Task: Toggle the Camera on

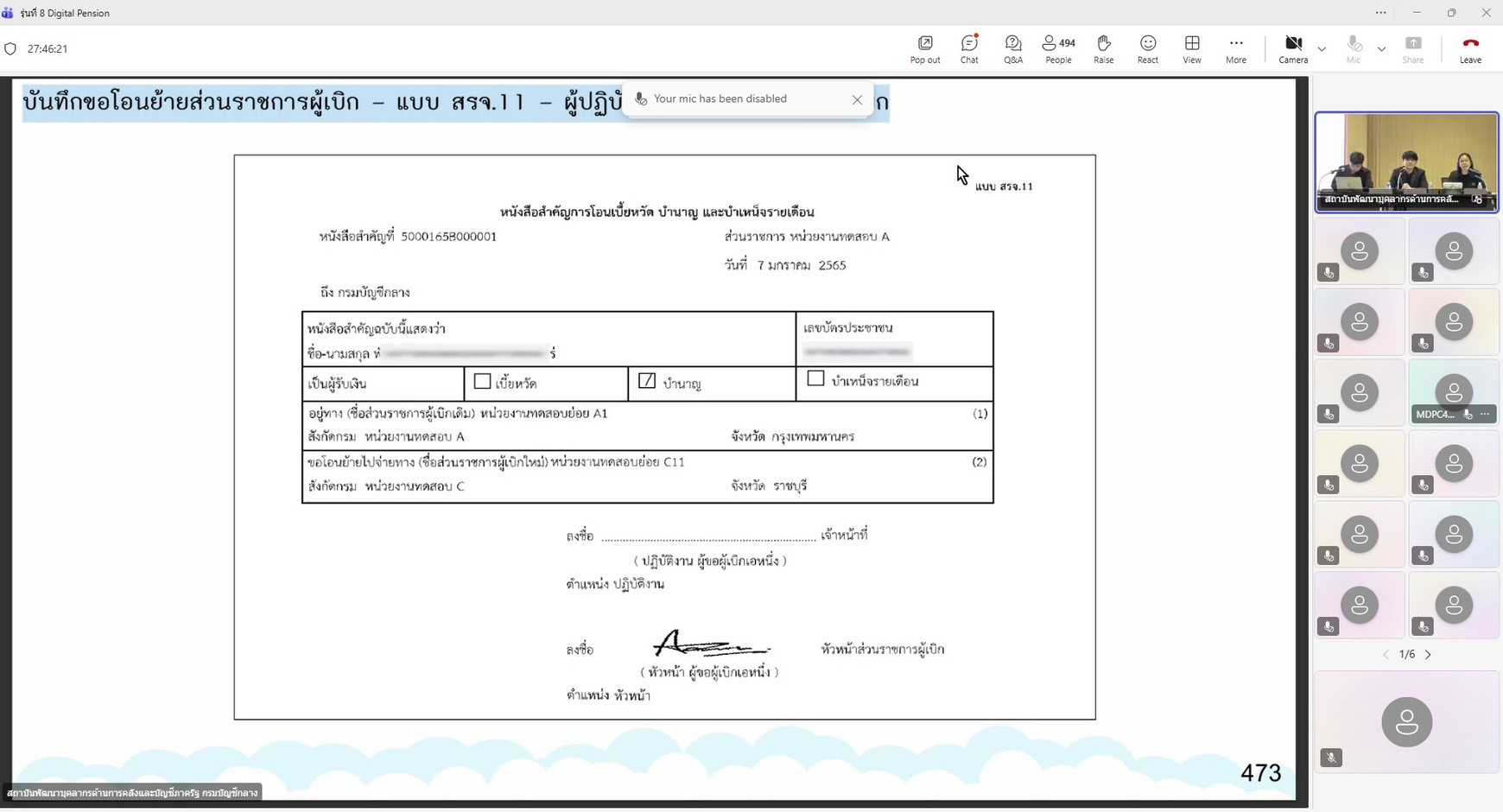Action: [x=1293, y=48]
